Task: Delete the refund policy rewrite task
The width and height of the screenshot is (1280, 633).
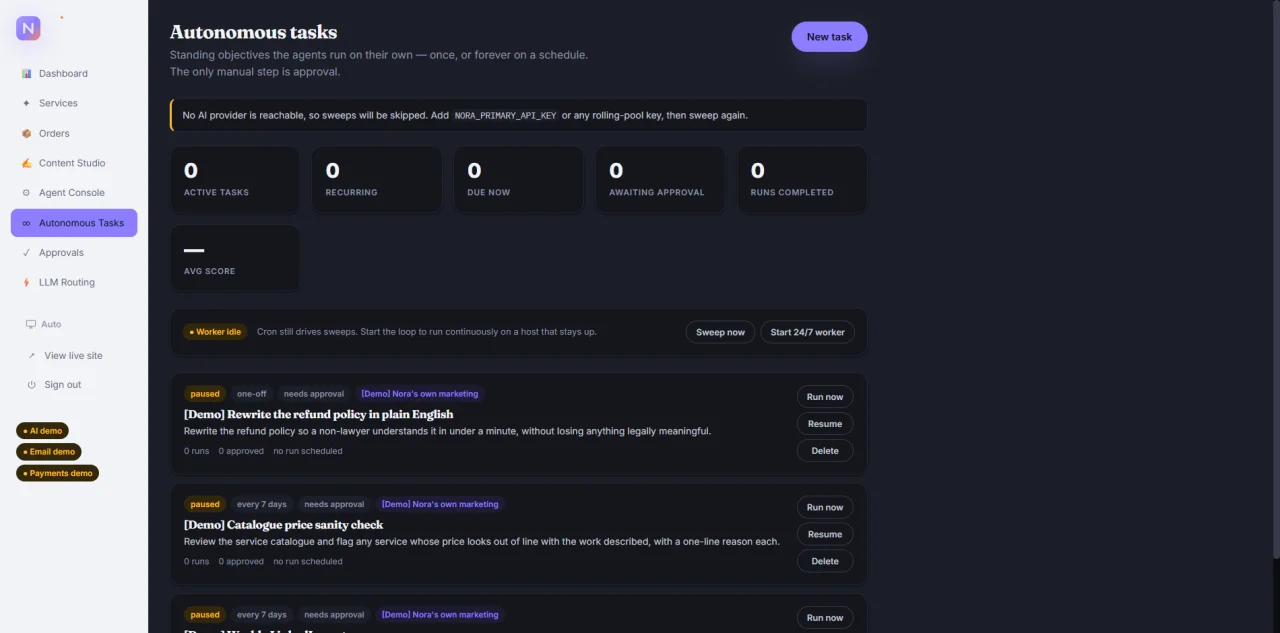Action: 825,451
